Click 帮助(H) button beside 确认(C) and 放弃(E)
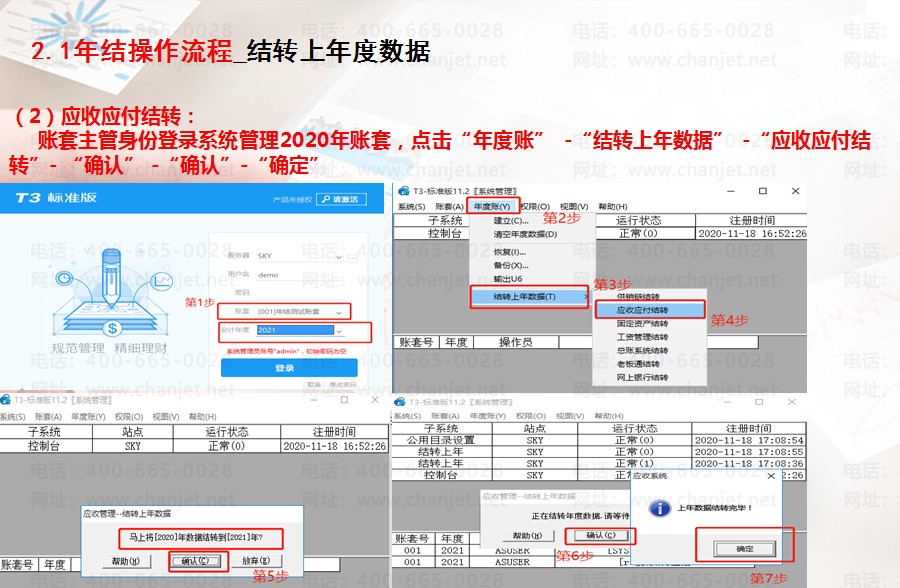The image size is (900, 588). [126, 561]
